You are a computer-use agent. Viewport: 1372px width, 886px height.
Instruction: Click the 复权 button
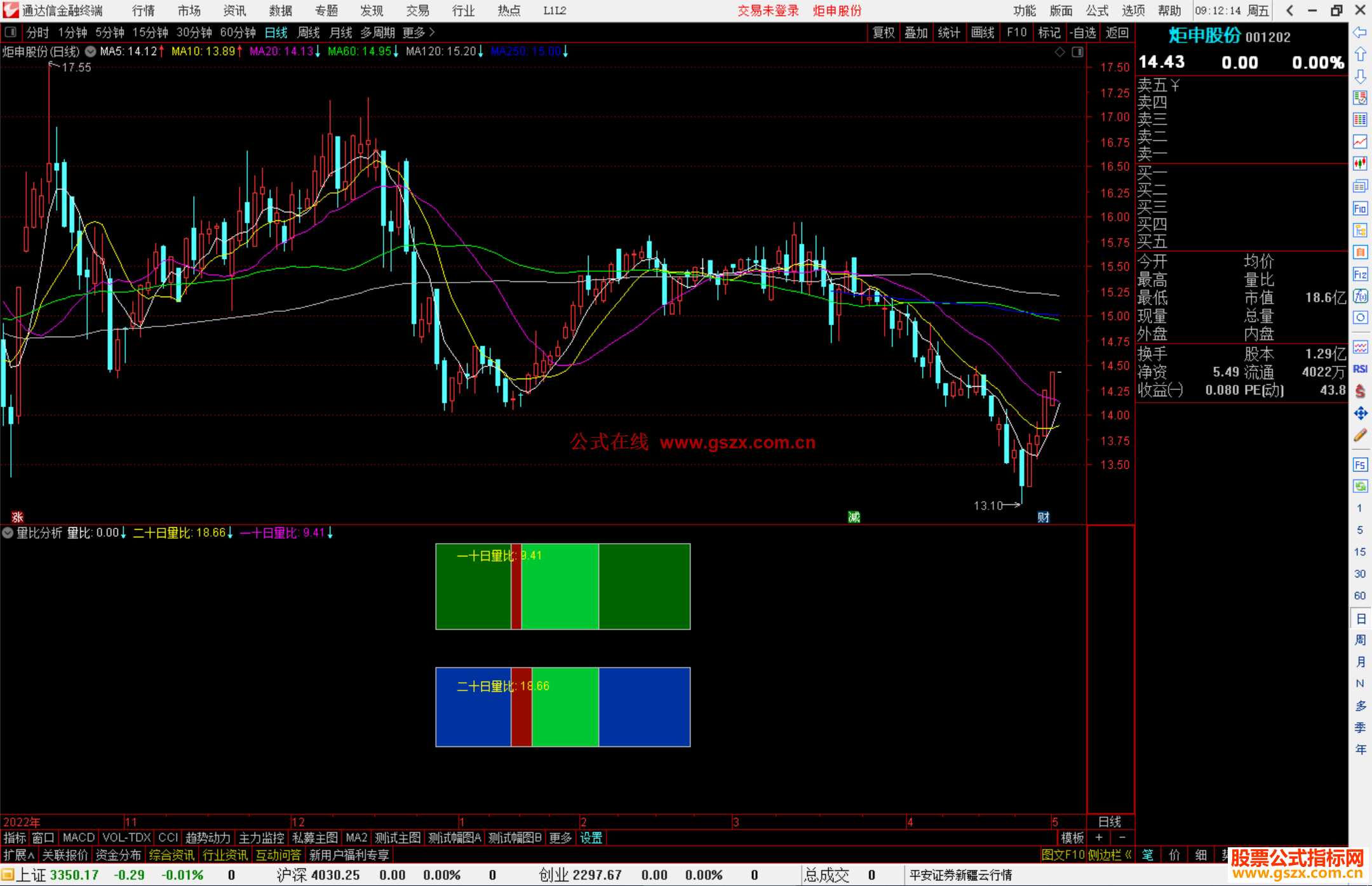click(x=884, y=32)
